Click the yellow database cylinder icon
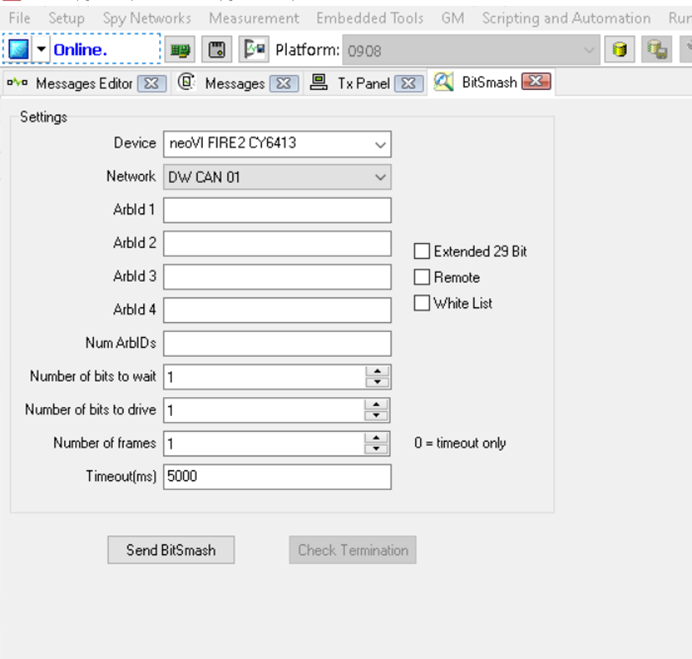The image size is (692, 659). pos(620,49)
